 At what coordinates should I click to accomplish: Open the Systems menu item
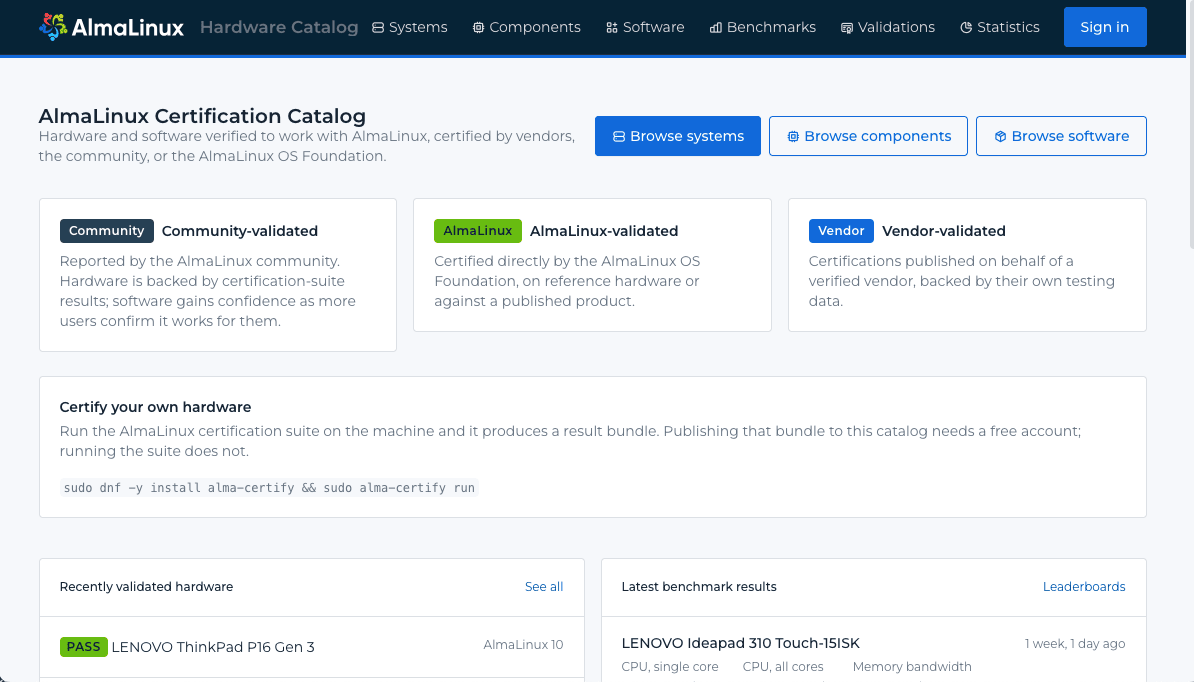coord(410,27)
